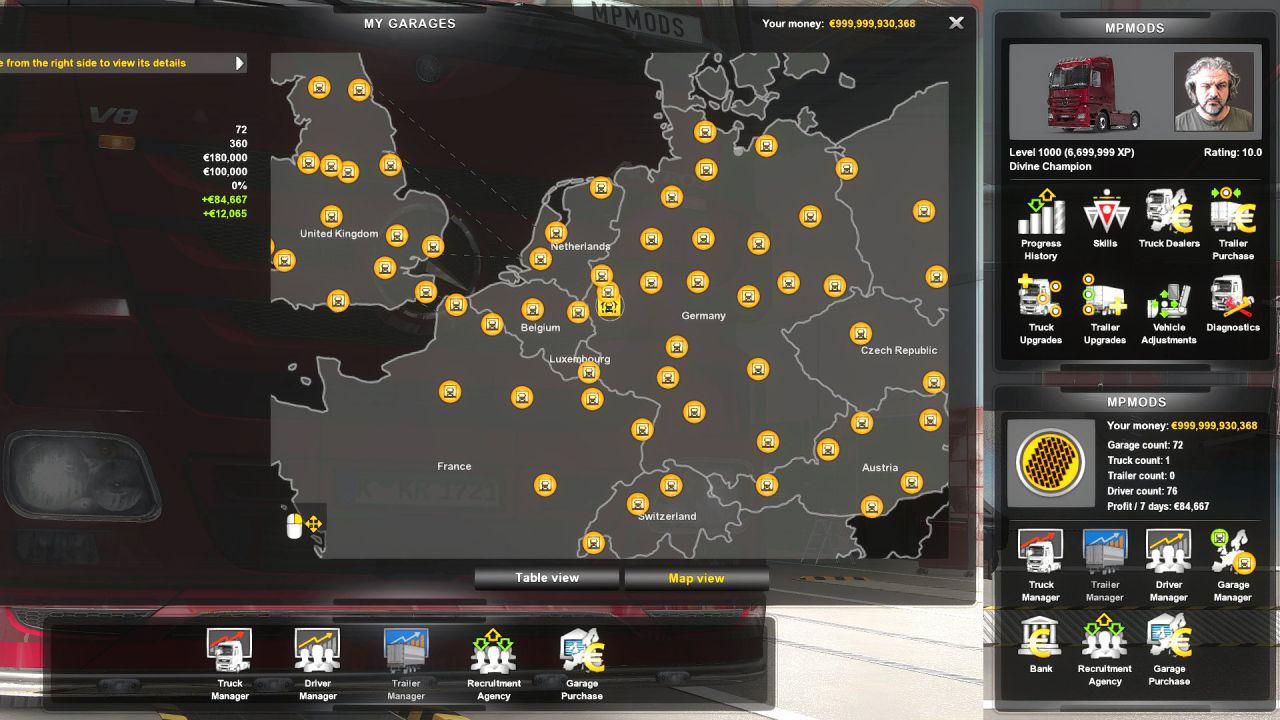Select the Map view tab
1280x720 pixels.
click(x=696, y=578)
